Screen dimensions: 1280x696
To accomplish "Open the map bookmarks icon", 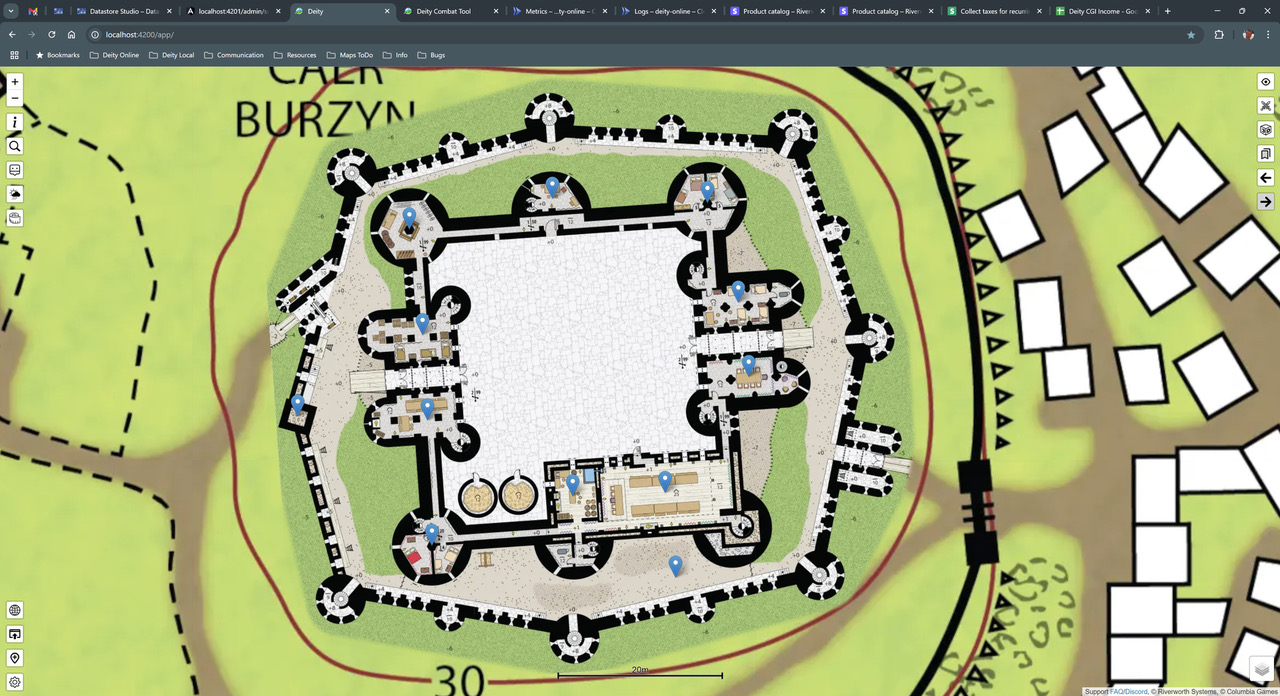I will [x=1265, y=154].
